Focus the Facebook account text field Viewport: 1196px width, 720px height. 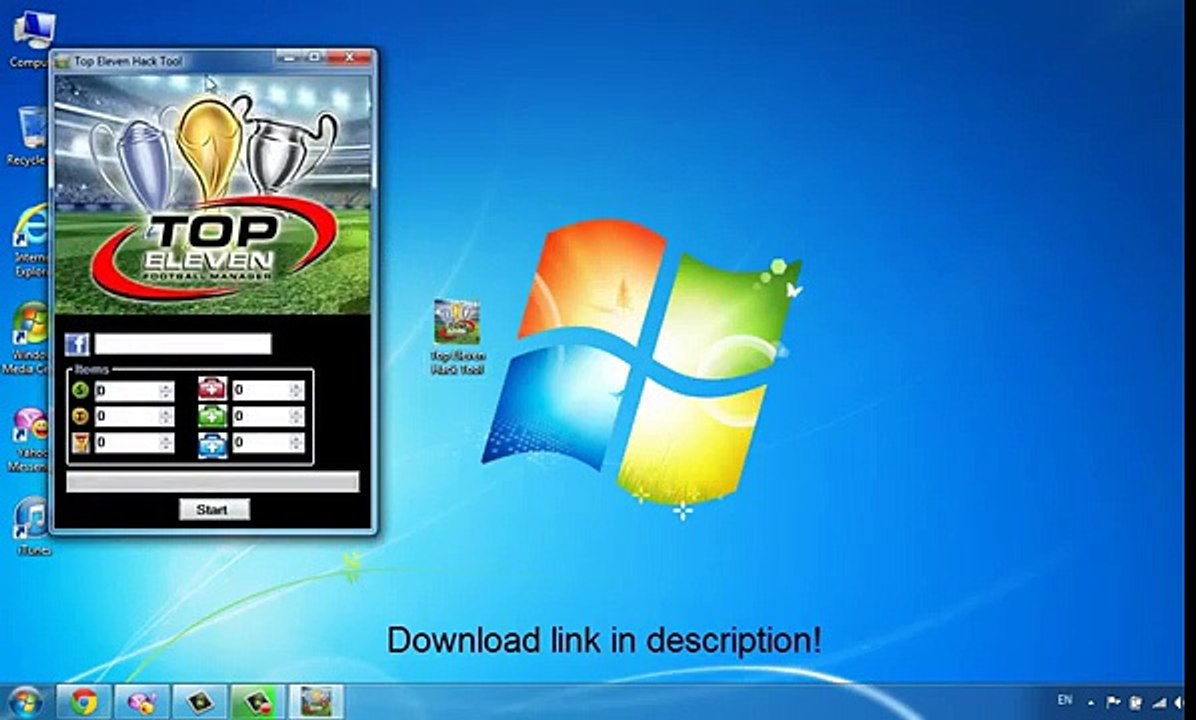[x=183, y=344]
